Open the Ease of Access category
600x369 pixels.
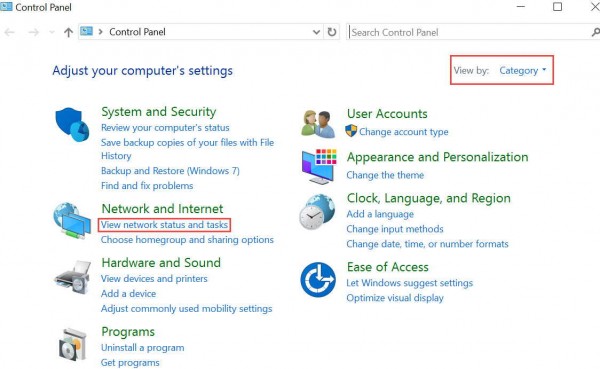pos(388,267)
